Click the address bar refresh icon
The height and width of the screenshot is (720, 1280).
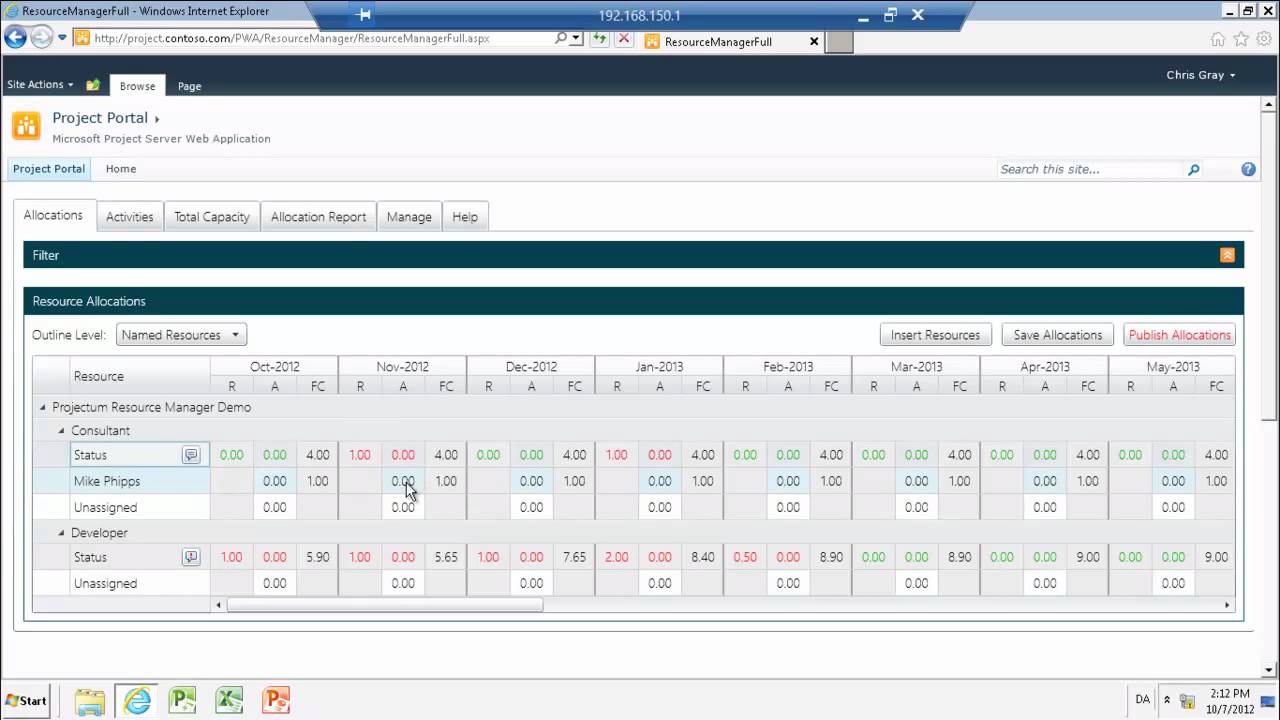[x=599, y=38]
